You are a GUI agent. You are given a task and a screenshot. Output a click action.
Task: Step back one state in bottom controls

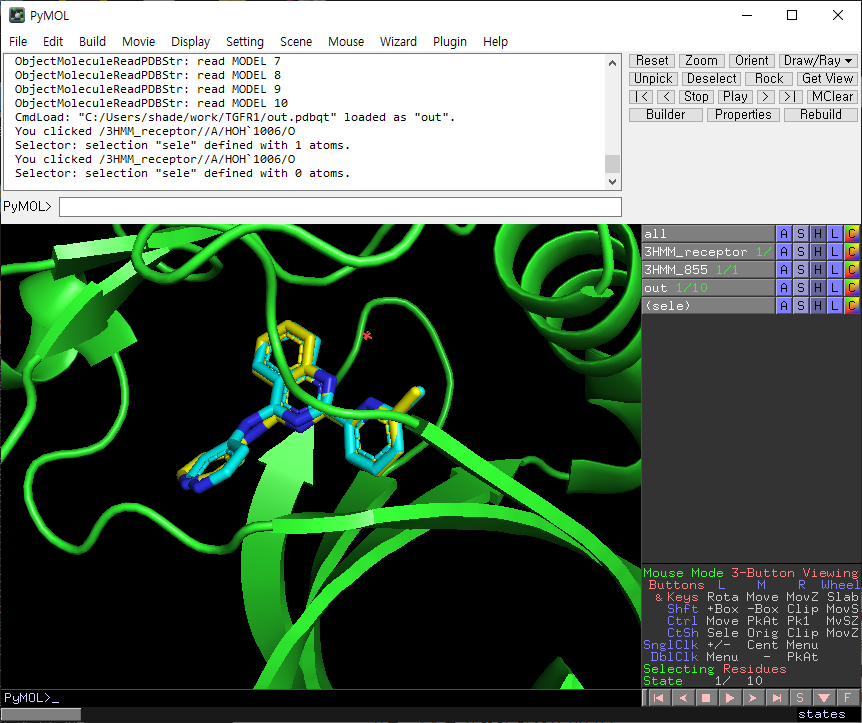point(682,698)
